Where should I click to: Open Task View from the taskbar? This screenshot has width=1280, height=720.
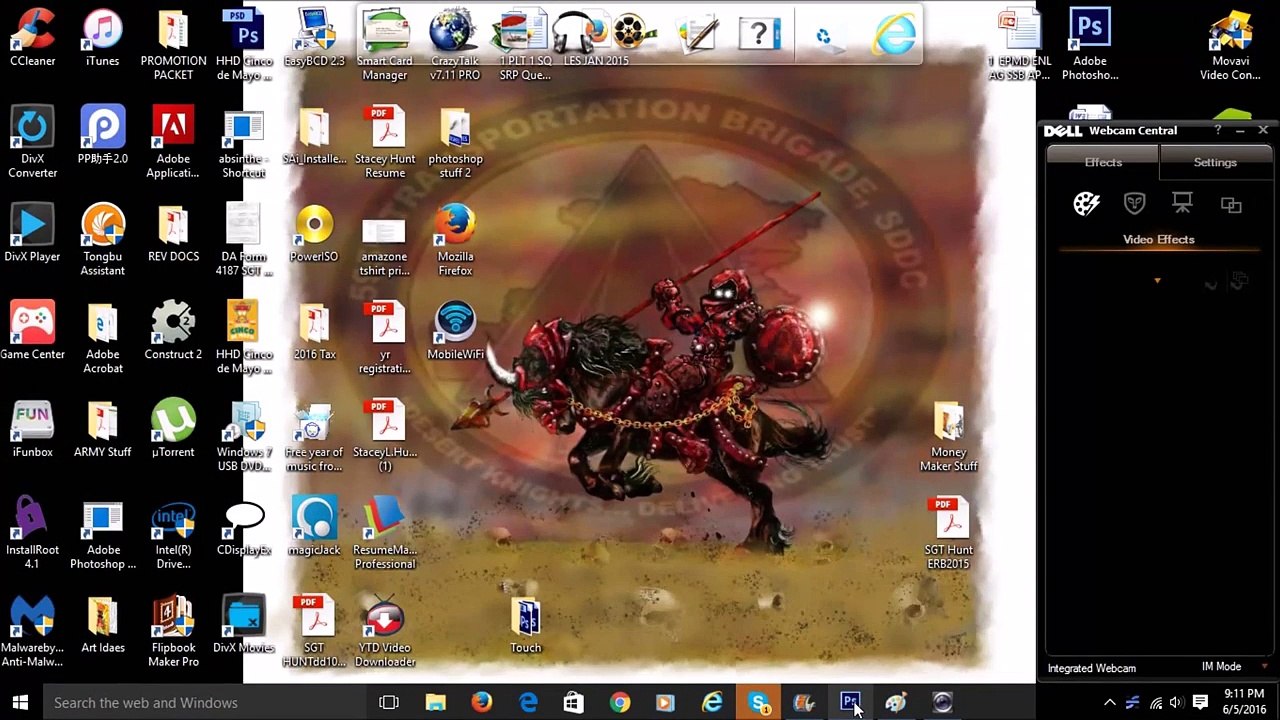point(389,702)
